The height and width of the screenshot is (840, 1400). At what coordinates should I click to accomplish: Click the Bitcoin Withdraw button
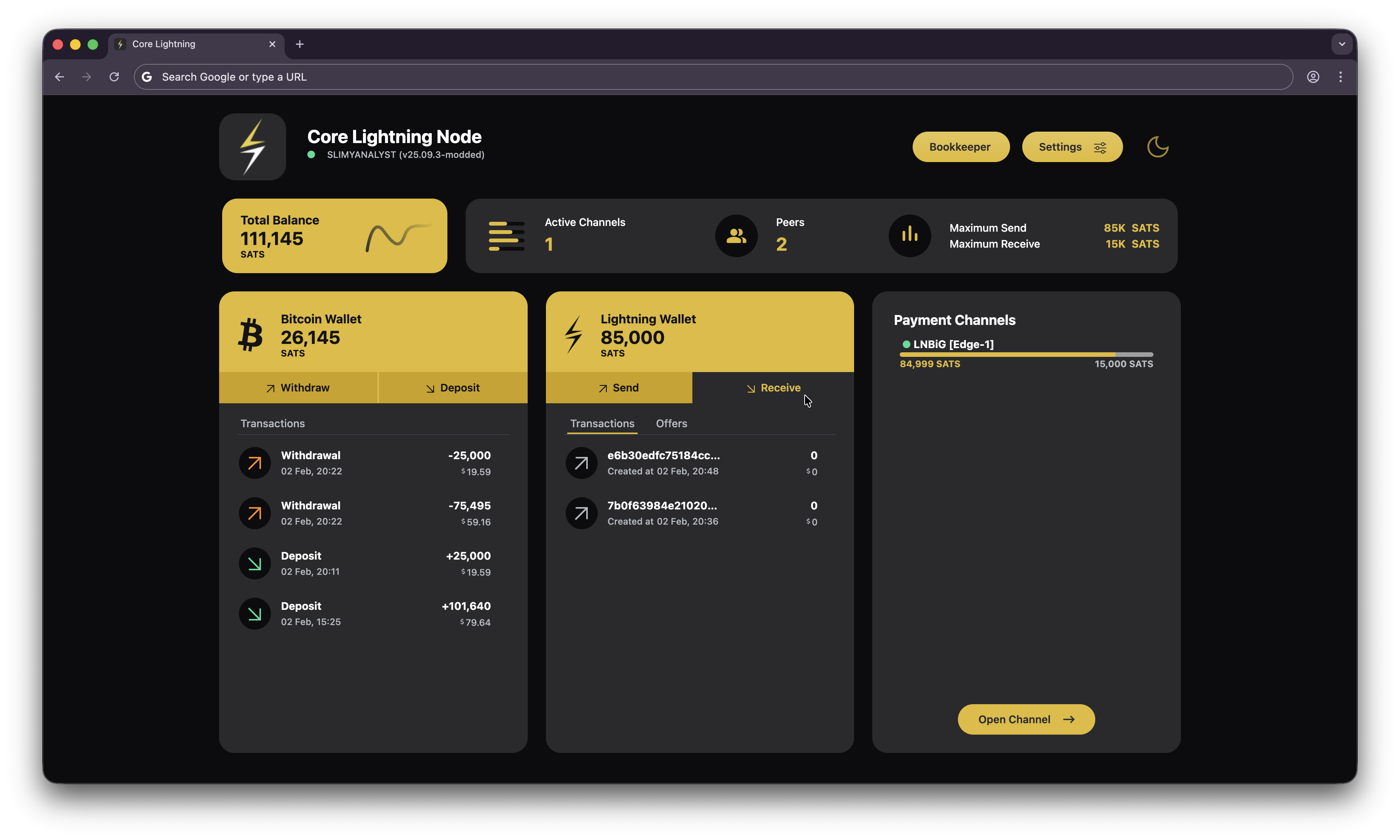(x=297, y=388)
